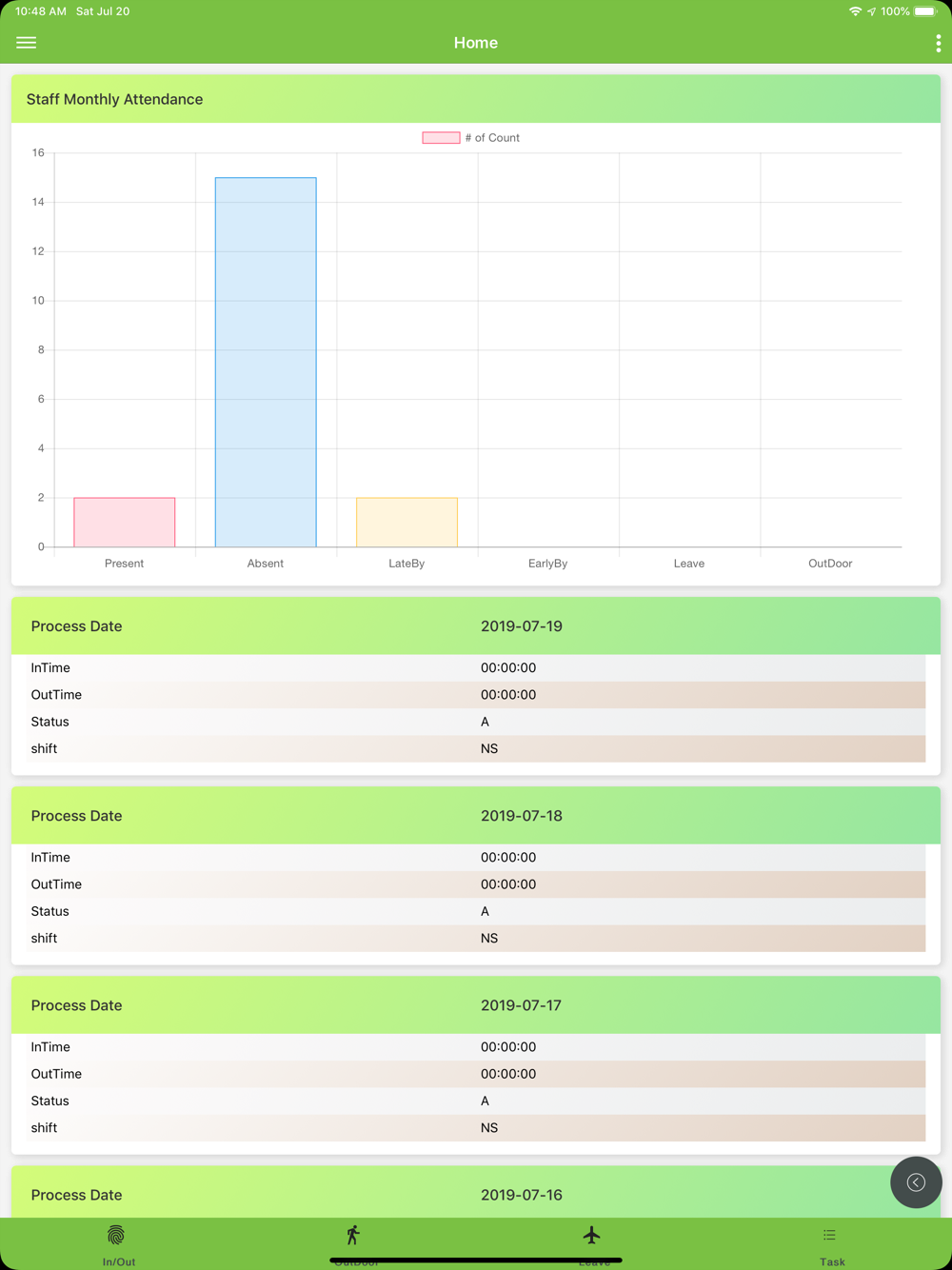Click the Wi-Fi indicator in status bar
Viewport: 952px width, 1270px height.
[855, 11]
